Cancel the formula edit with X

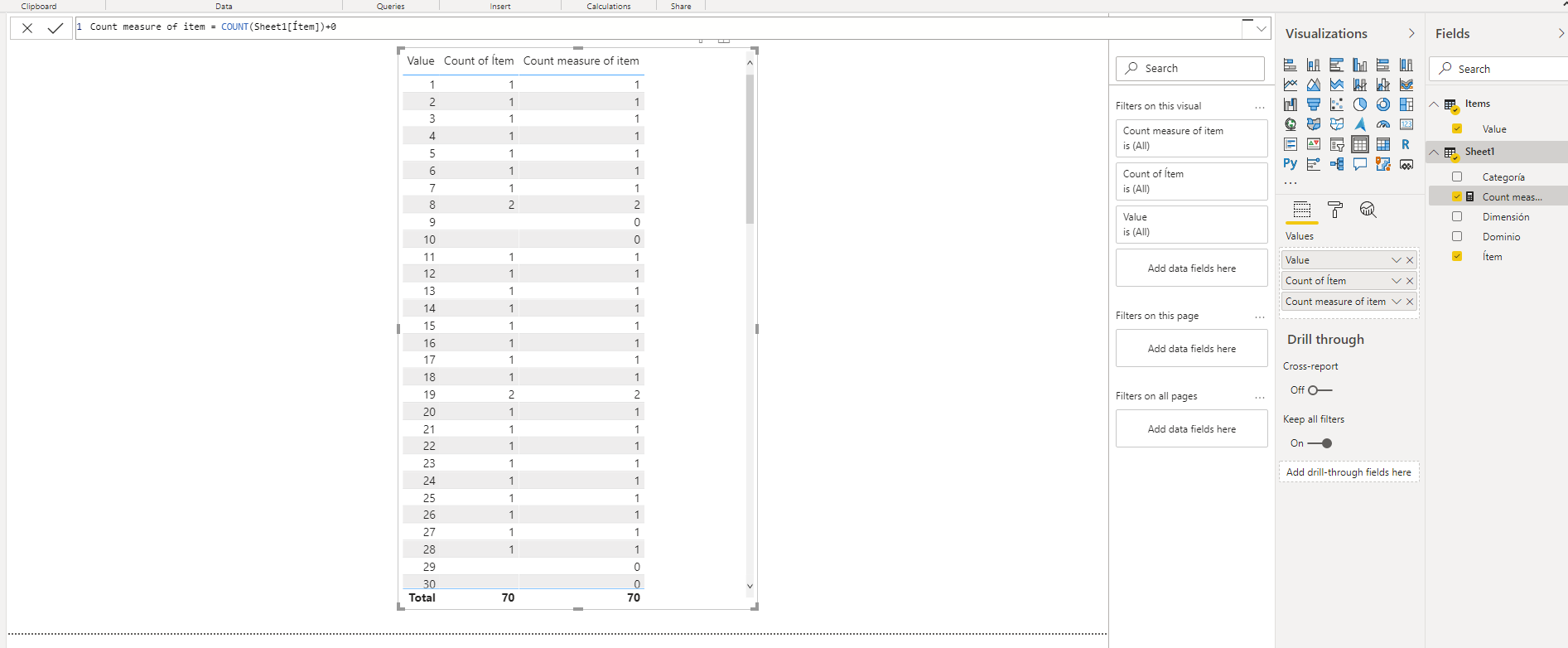click(27, 28)
